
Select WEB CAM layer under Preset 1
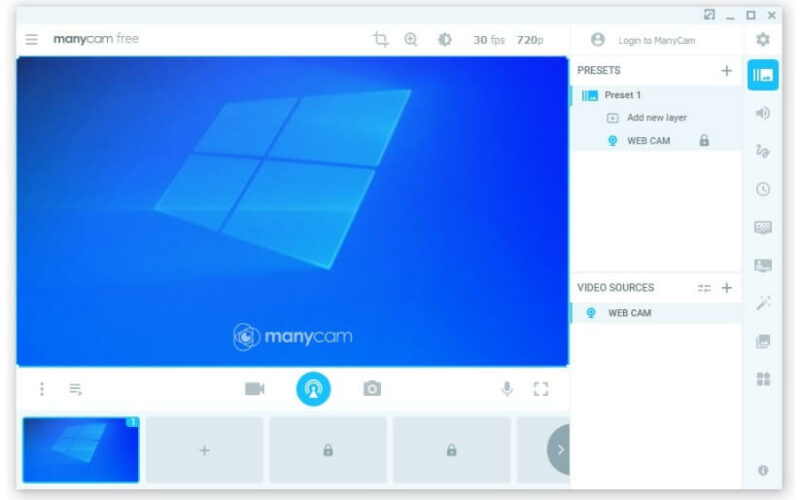648,141
